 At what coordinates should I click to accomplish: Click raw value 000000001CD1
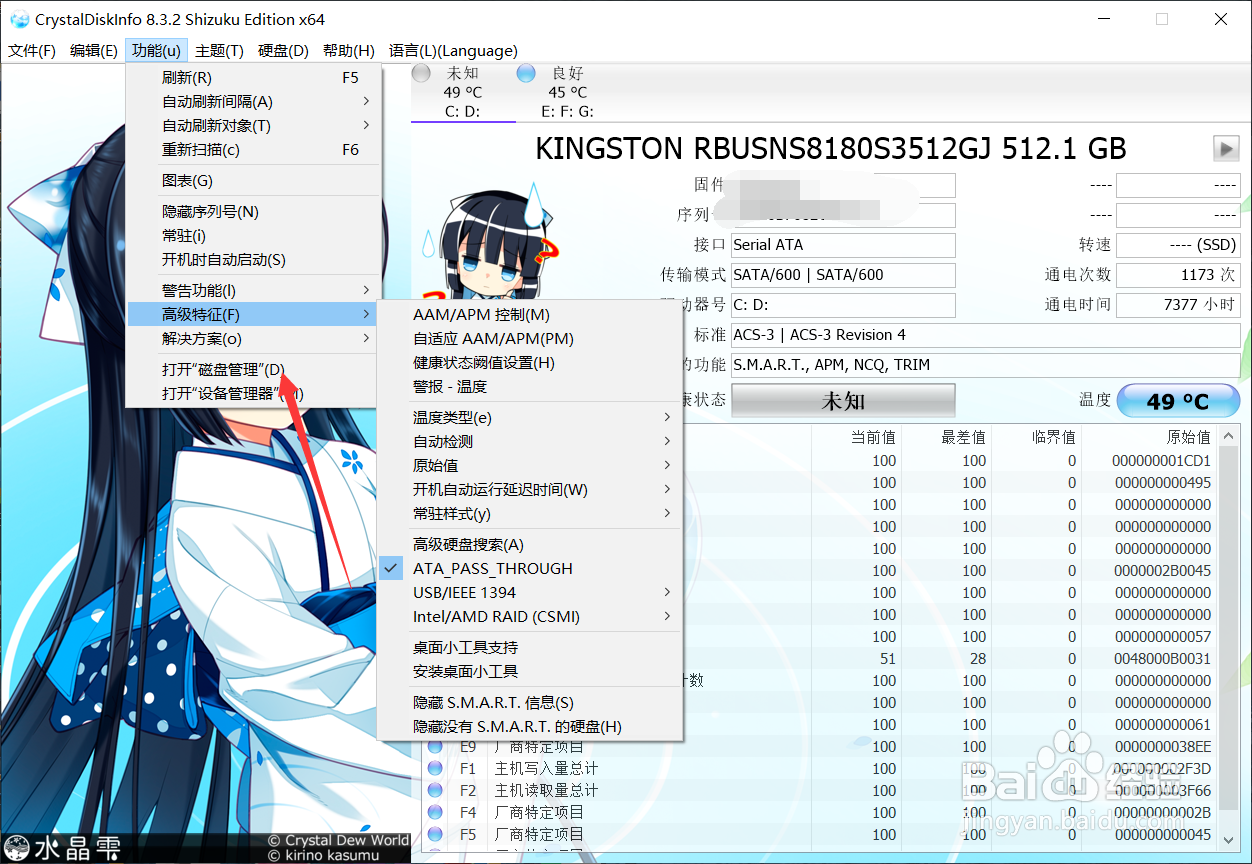tap(1161, 461)
